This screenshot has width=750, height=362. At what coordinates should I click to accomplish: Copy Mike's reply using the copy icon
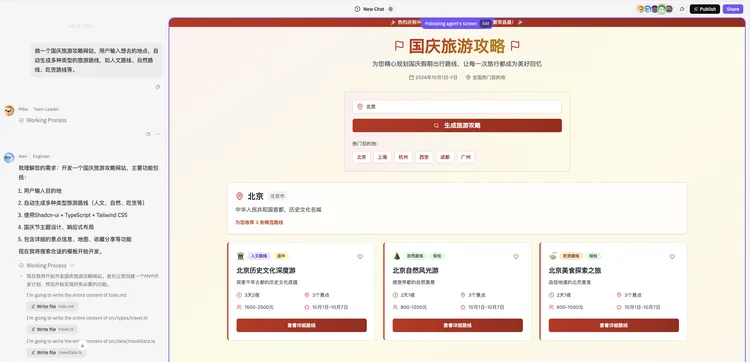pos(148,134)
